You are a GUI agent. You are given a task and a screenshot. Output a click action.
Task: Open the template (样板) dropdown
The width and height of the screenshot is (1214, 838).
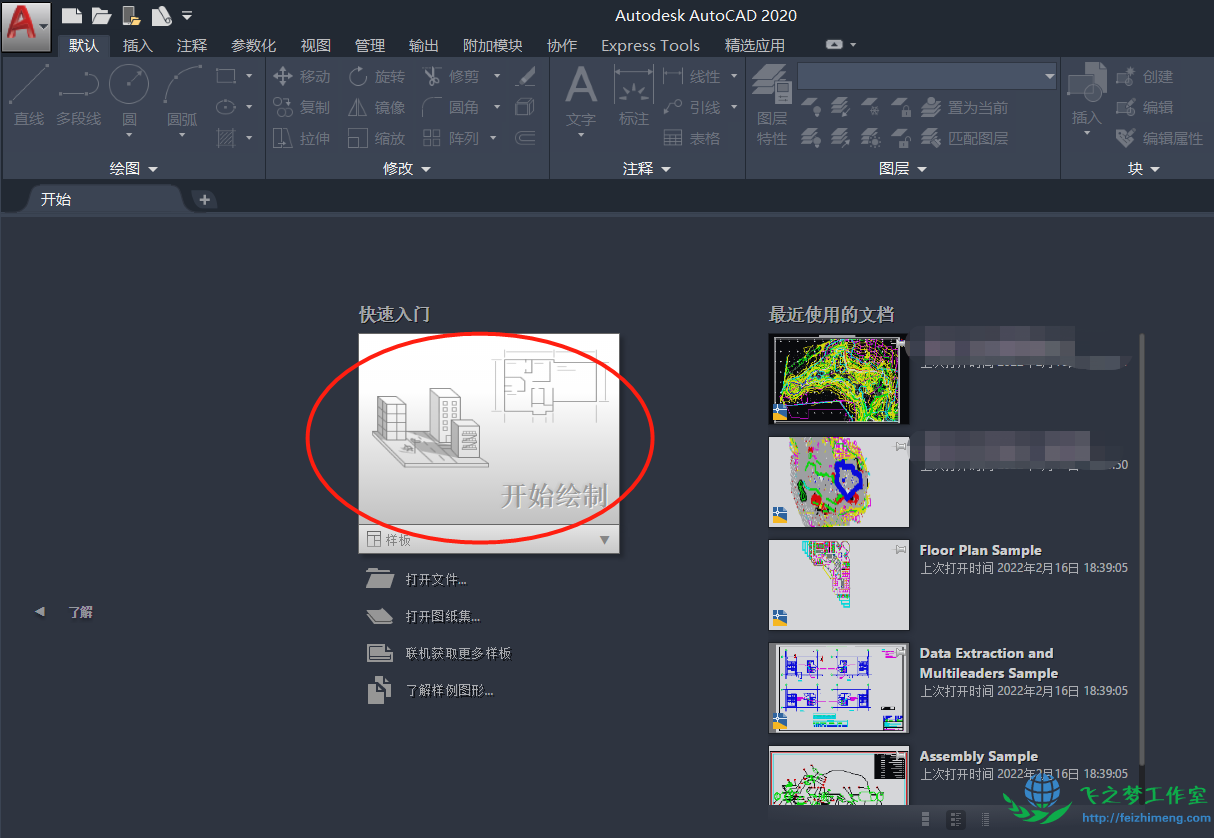[x=604, y=540]
